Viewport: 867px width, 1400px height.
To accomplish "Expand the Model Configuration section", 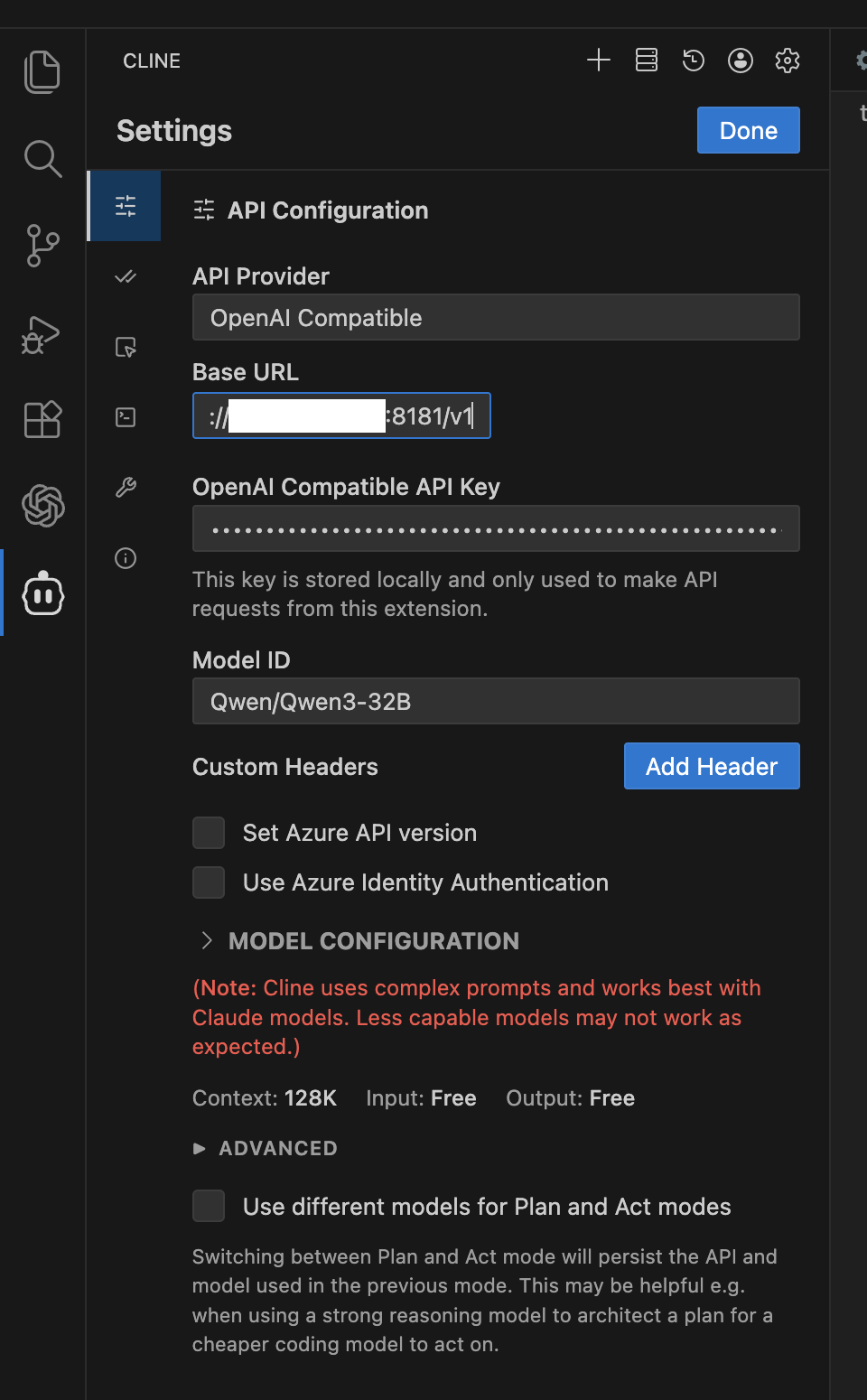I will (x=373, y=941).
